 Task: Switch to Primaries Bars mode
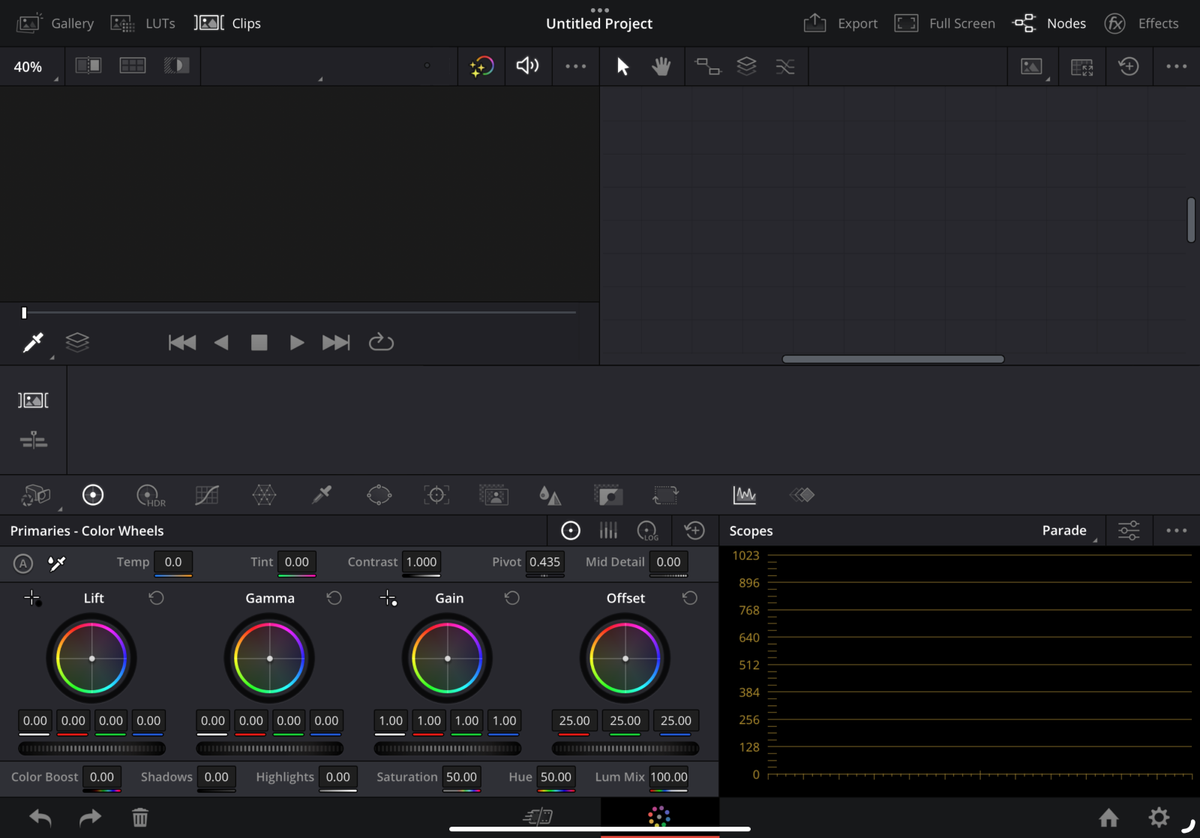click(608, 530)
